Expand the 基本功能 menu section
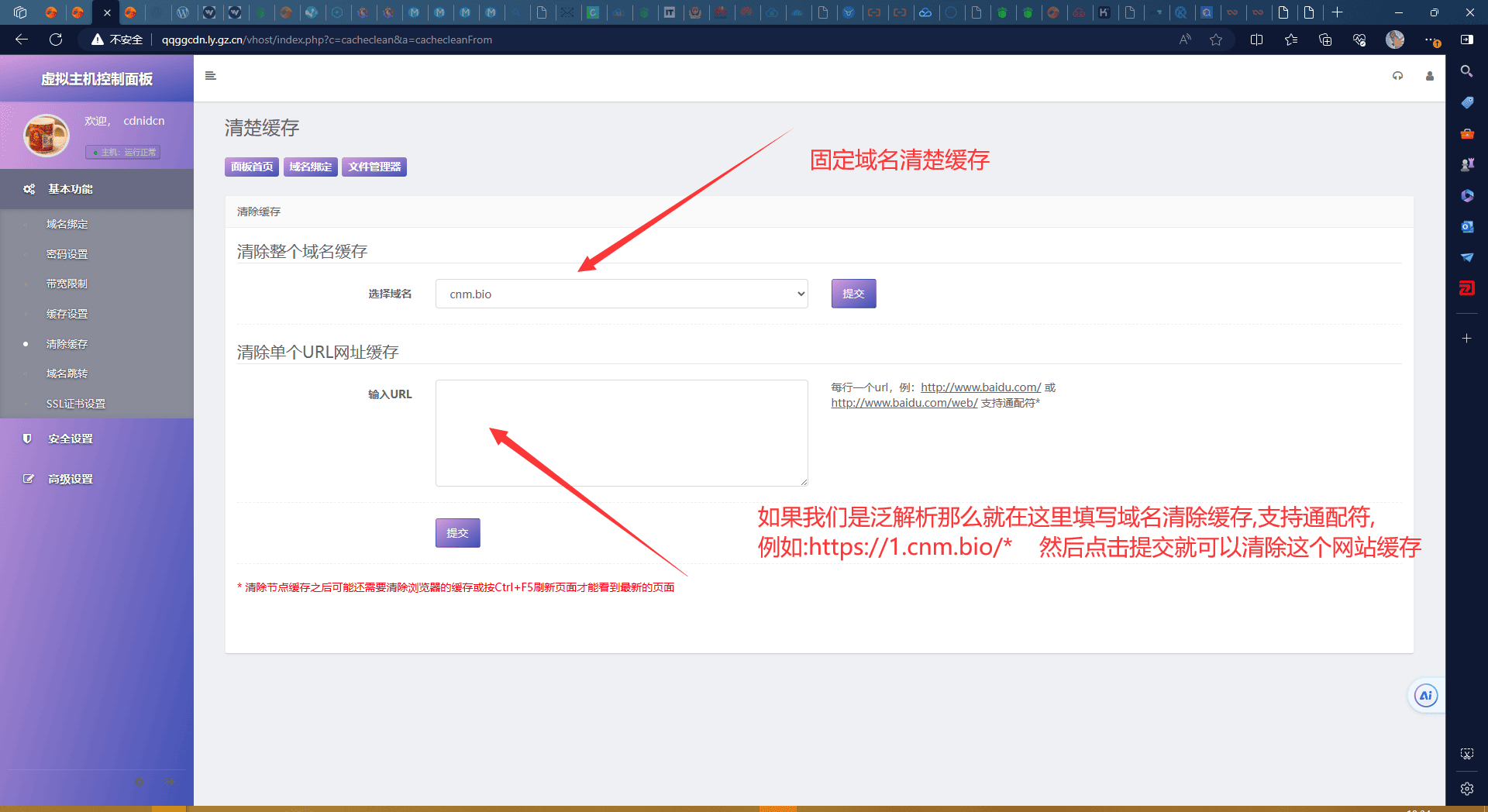 [x=97, y=189]
